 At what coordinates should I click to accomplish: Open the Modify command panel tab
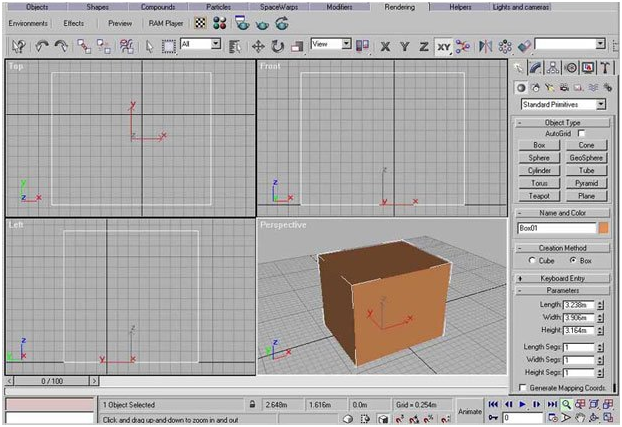535,67
